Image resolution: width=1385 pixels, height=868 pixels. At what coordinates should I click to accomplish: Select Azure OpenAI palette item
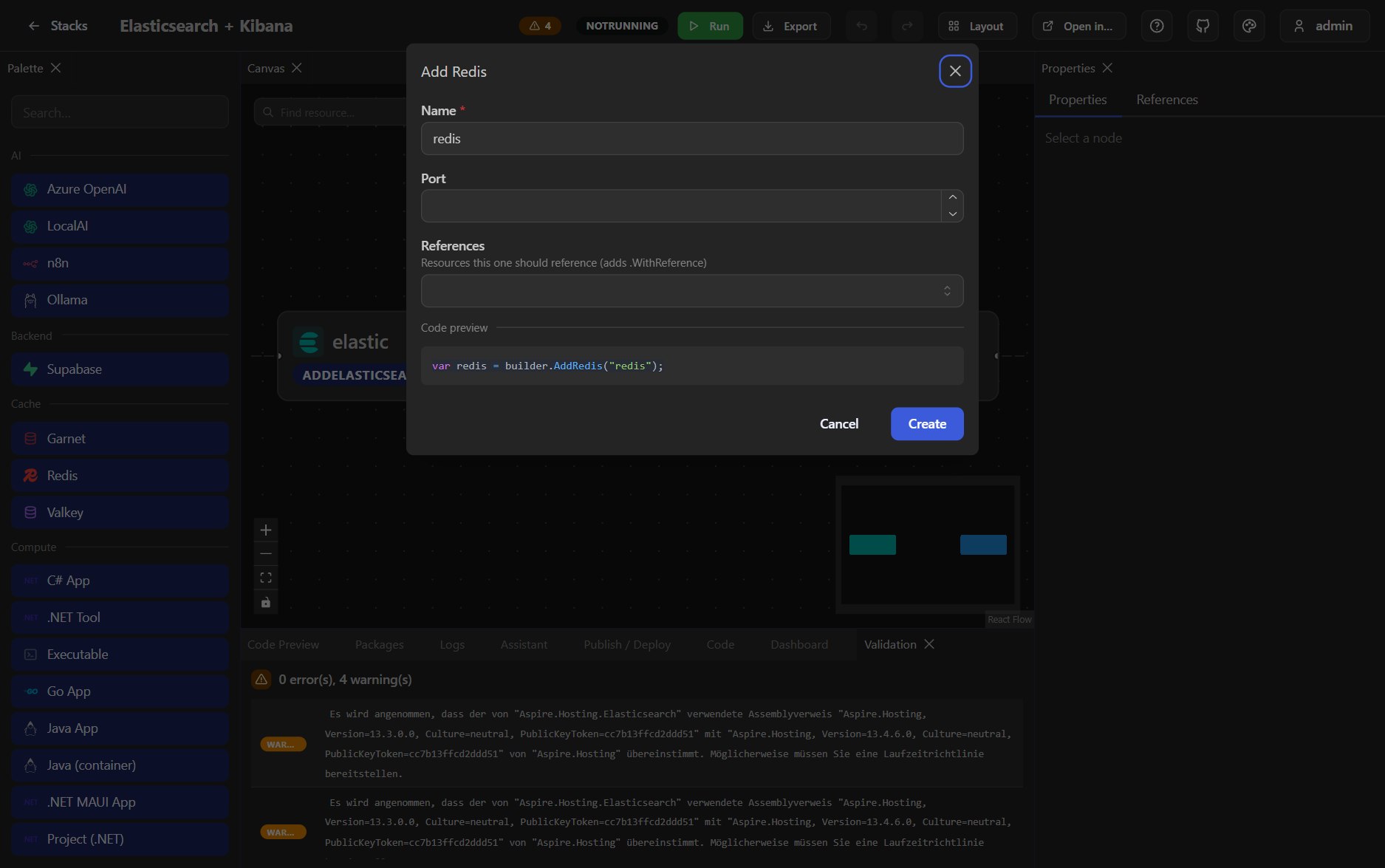pos(120,189)
